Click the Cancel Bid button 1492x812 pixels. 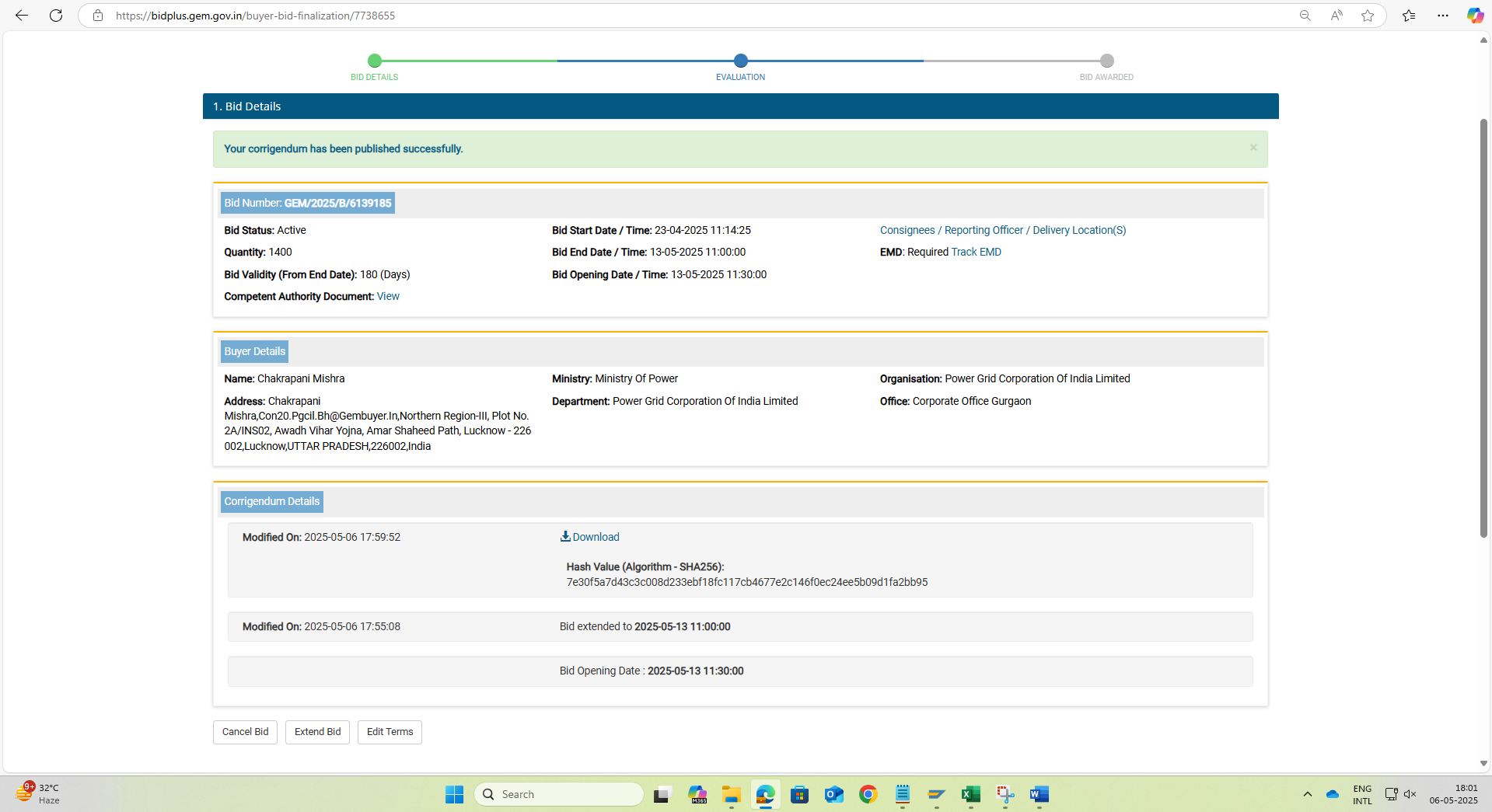(245, 732)
